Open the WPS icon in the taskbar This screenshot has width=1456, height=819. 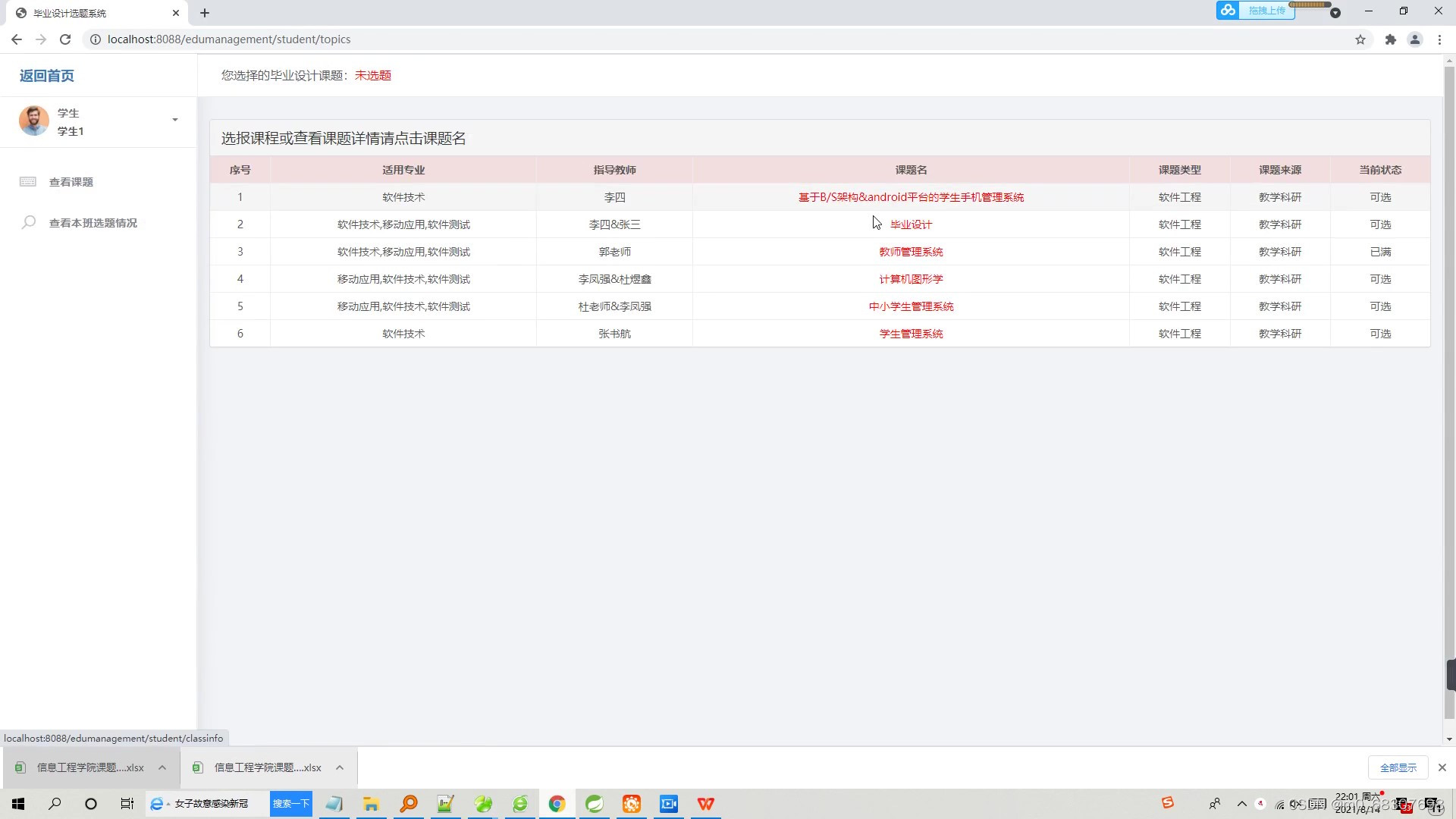705,804
